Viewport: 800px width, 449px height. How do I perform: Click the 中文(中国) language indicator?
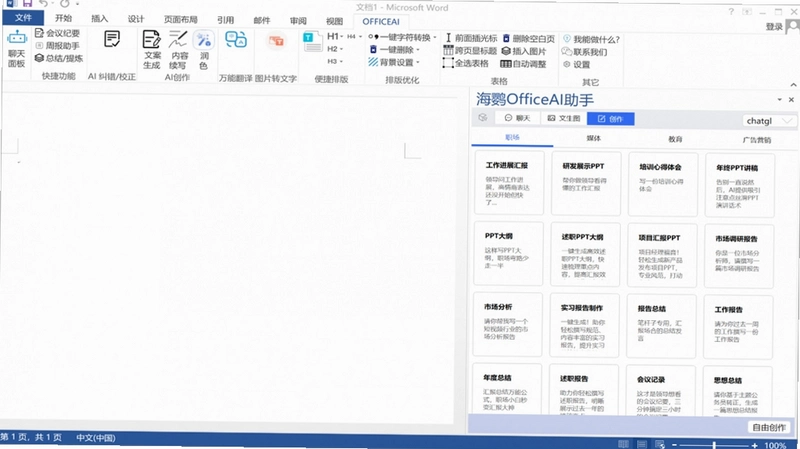[96, 438]
